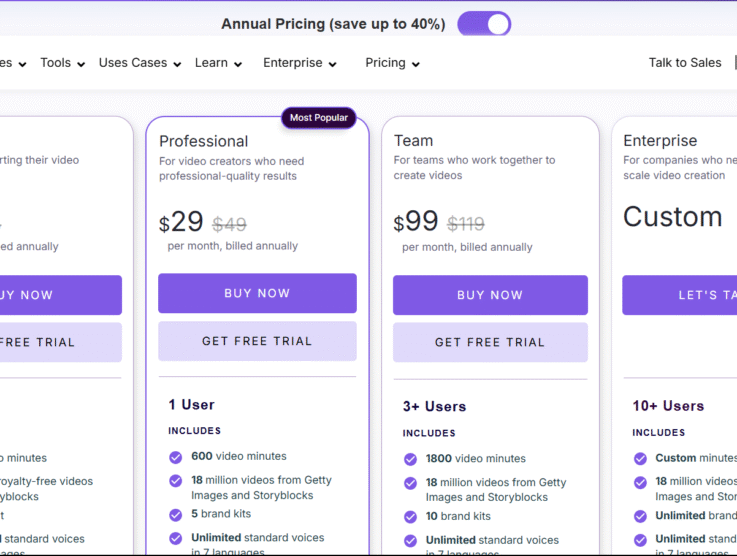
Task: Click the '1800 video minutes' feature text
Action: pos(476,459)
